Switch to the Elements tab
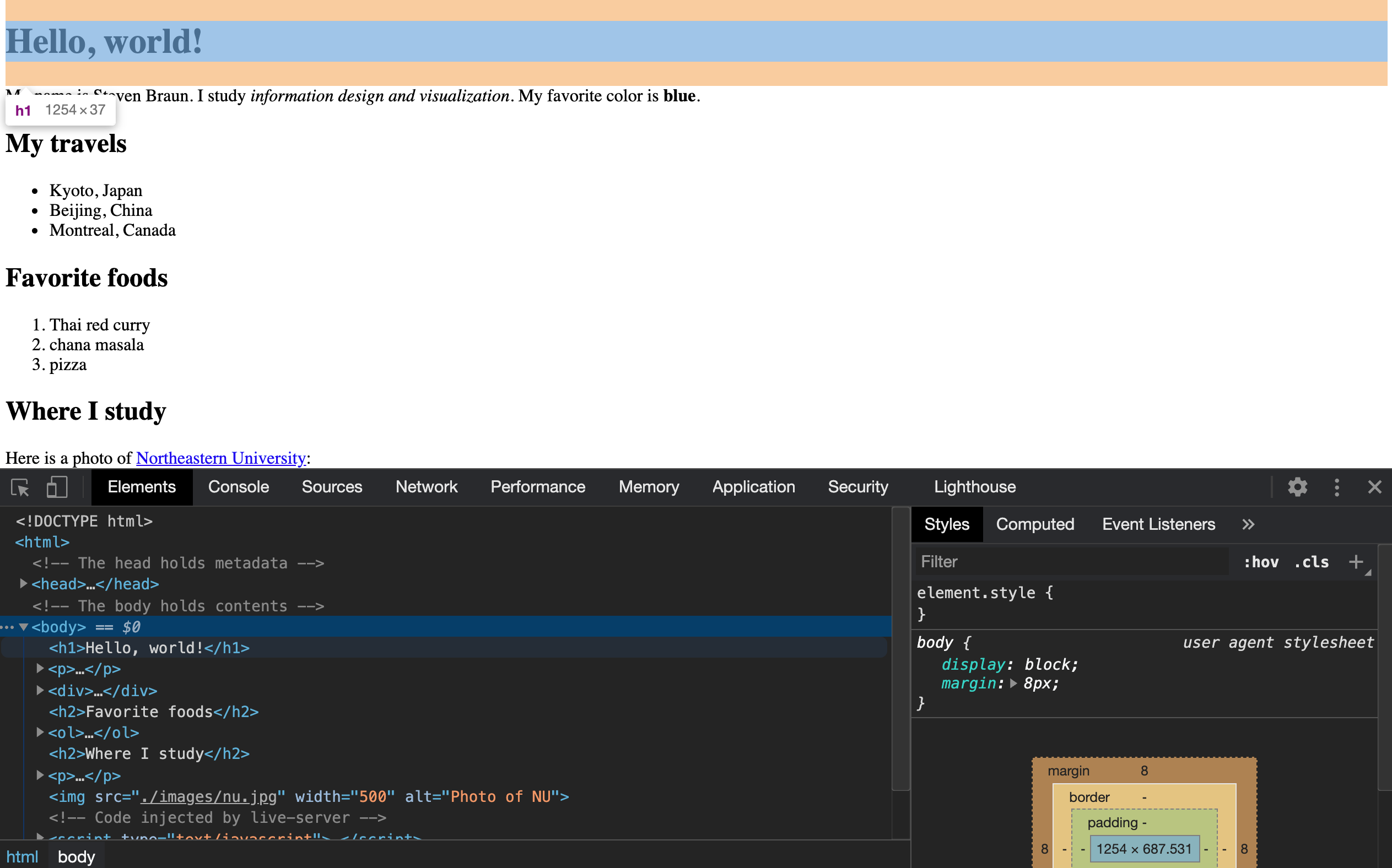 [142, 487]
